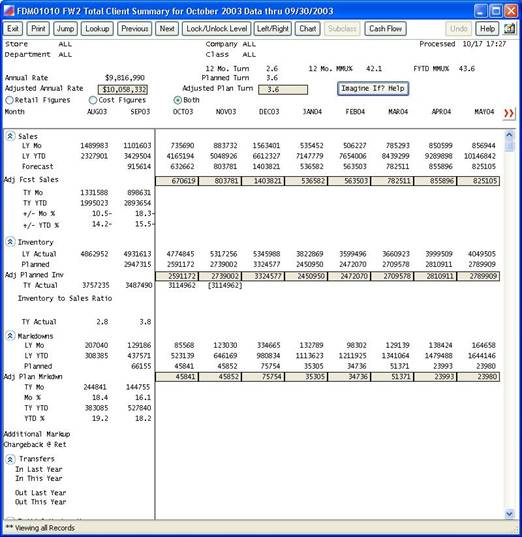Edit APR04 Adj Planned Inv value 2810911
Viewport: 522px width, 537px height.
coord(435,276)
